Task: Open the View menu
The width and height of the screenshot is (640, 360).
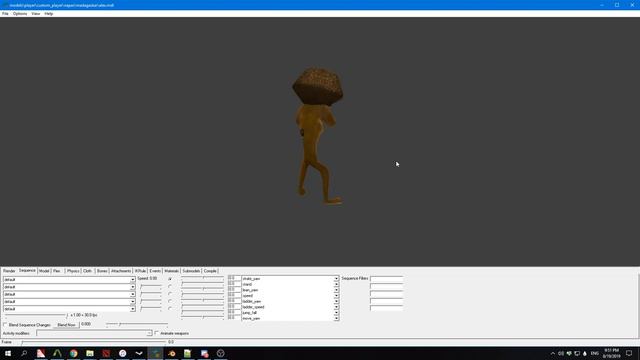Action: tap(36, 13)
